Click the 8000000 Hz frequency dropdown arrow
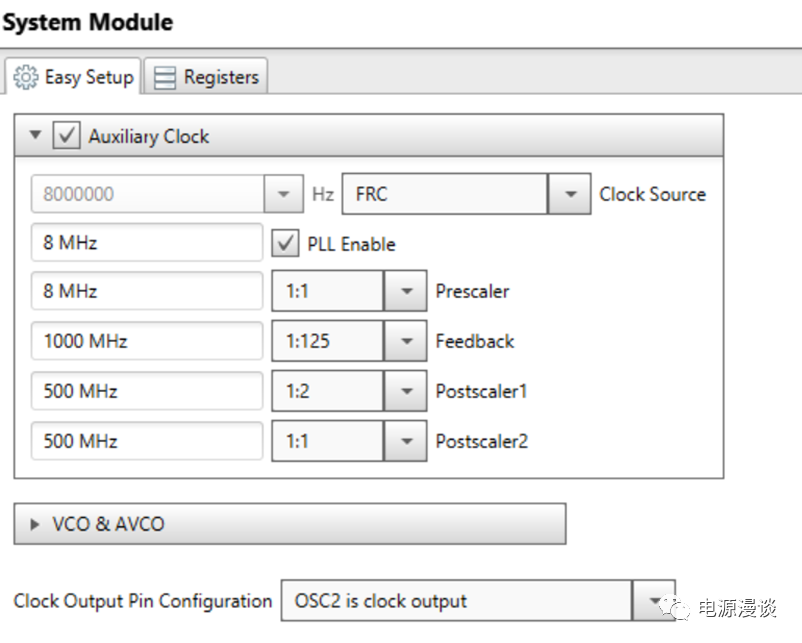Image resolution: width=802 pixels, height=643 pixels. 284,195
